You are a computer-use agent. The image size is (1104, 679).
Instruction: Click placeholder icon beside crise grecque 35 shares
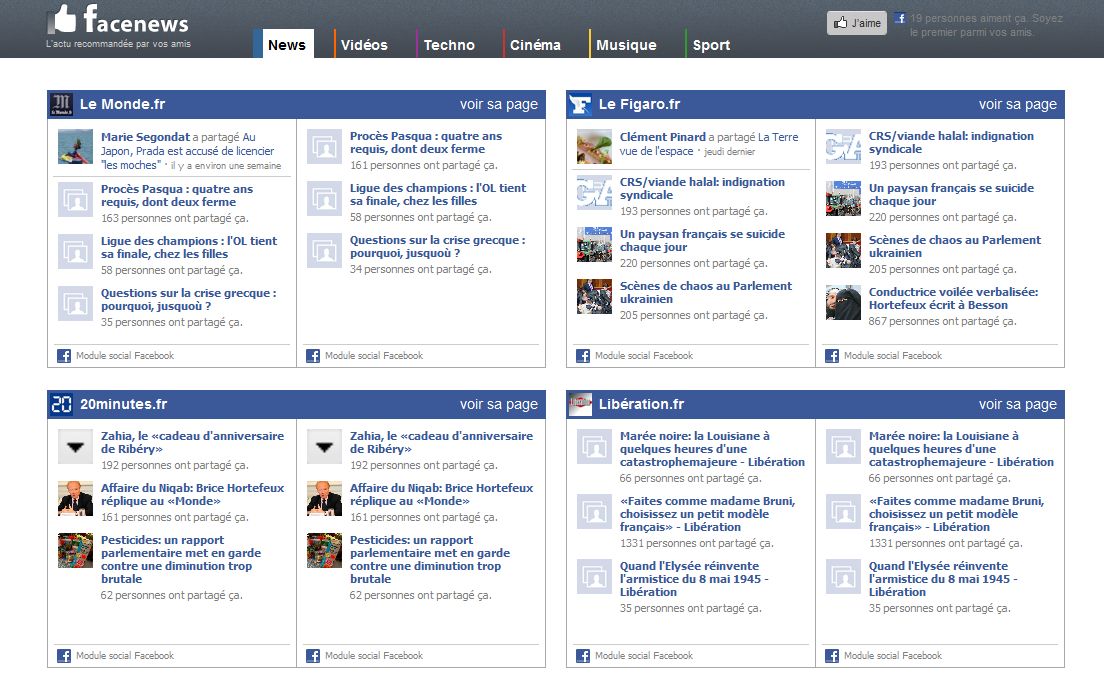tap(75, 304)
